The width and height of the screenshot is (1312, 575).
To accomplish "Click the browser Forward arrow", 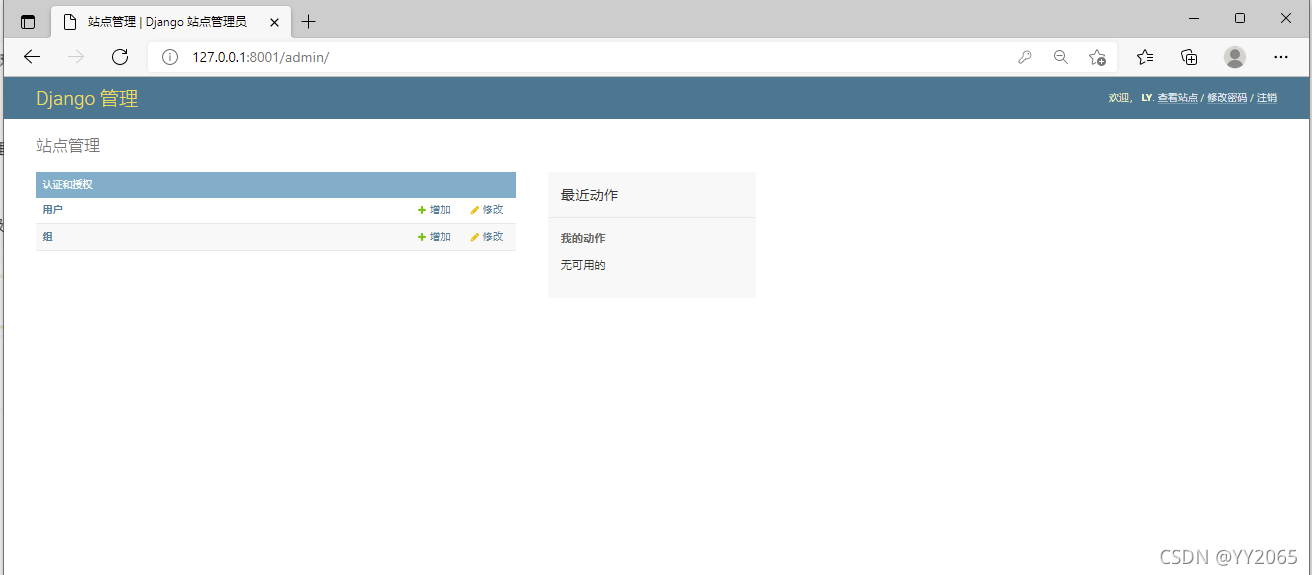I will (76, 57).
